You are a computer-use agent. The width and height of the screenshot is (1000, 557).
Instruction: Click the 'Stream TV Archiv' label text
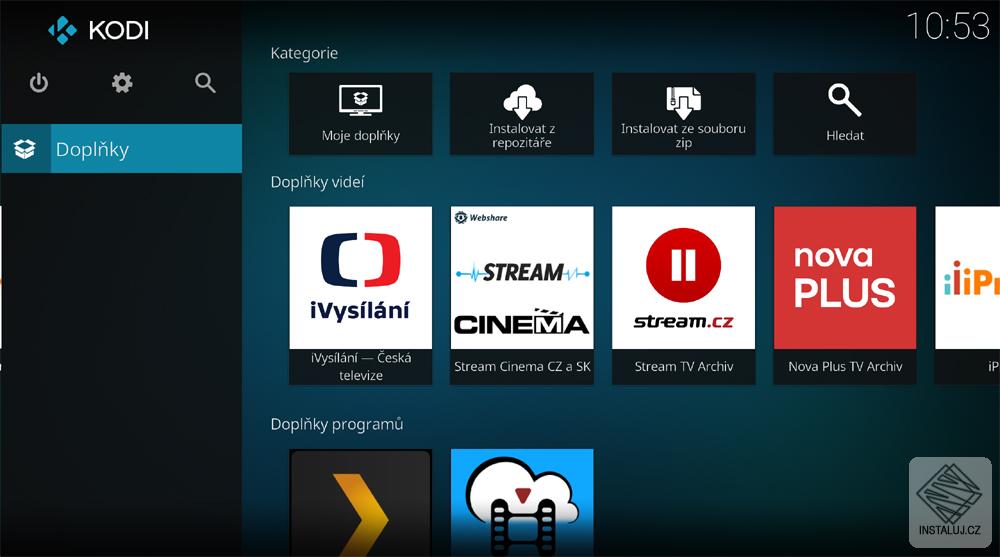pyautogui.click(x=684, y=366)
